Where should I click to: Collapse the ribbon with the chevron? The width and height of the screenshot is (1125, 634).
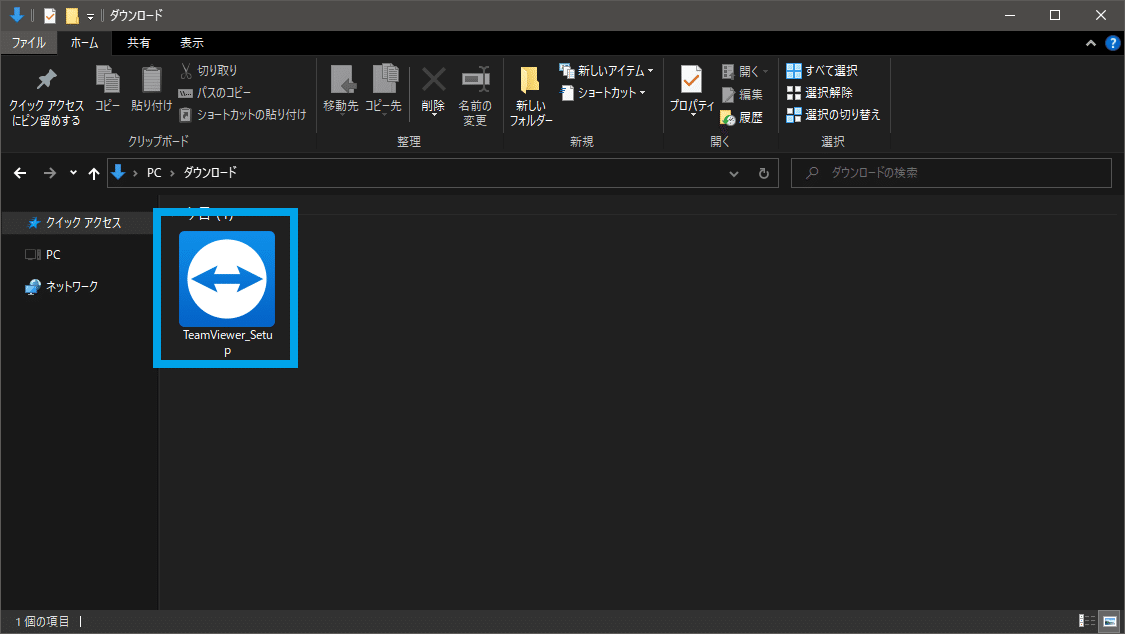tap(1091, 43)
